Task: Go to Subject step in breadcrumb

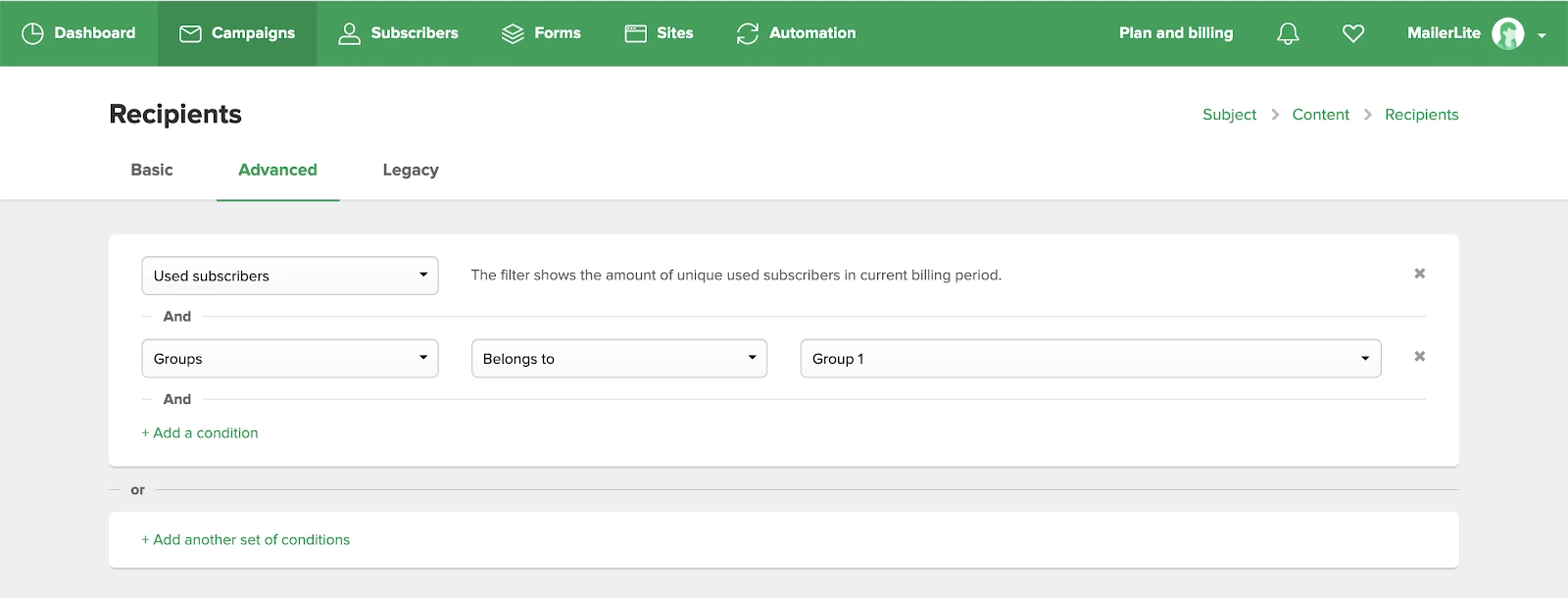Action: point(1229,115)
